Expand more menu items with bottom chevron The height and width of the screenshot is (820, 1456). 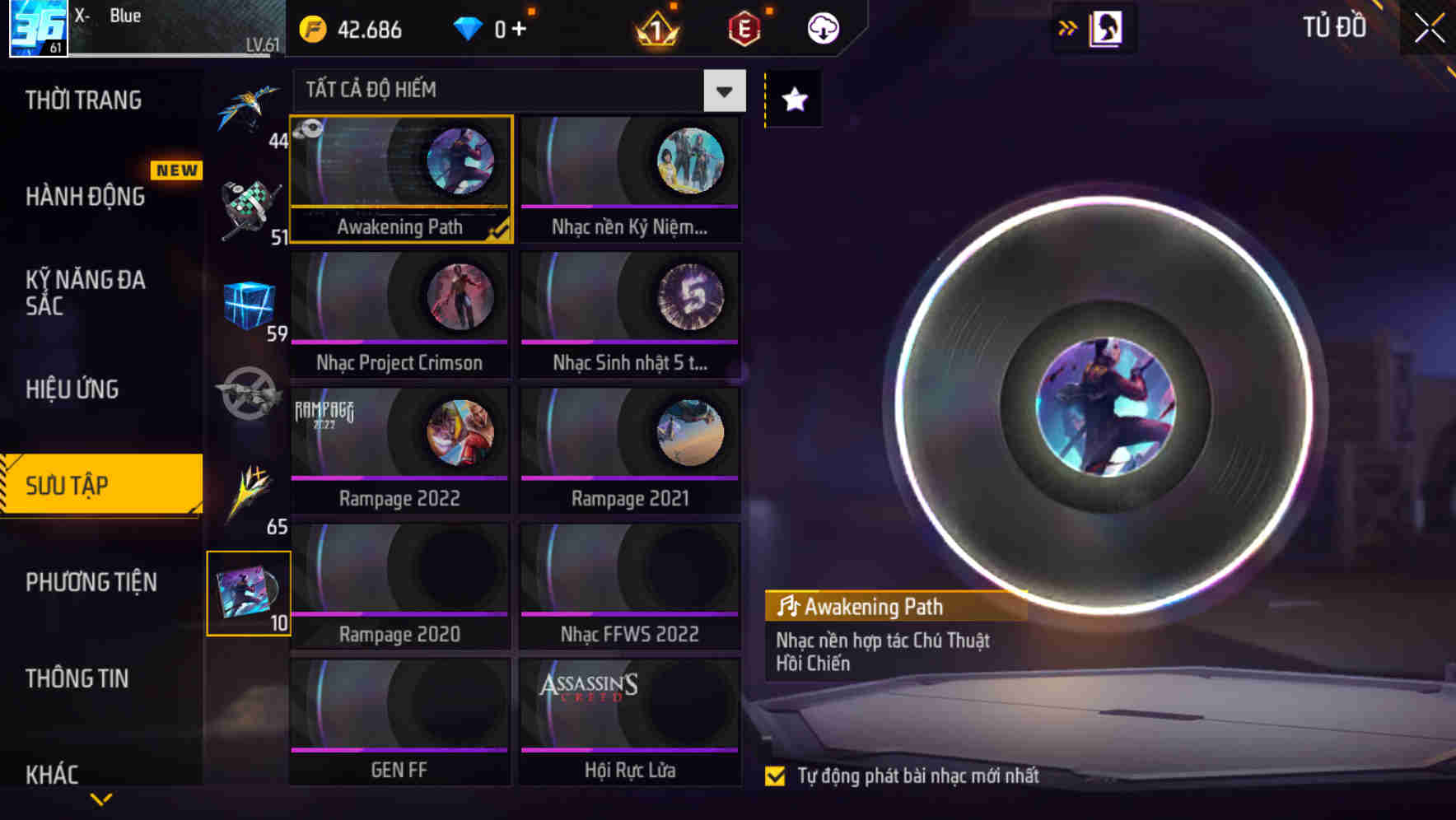[x=101, y=799]
